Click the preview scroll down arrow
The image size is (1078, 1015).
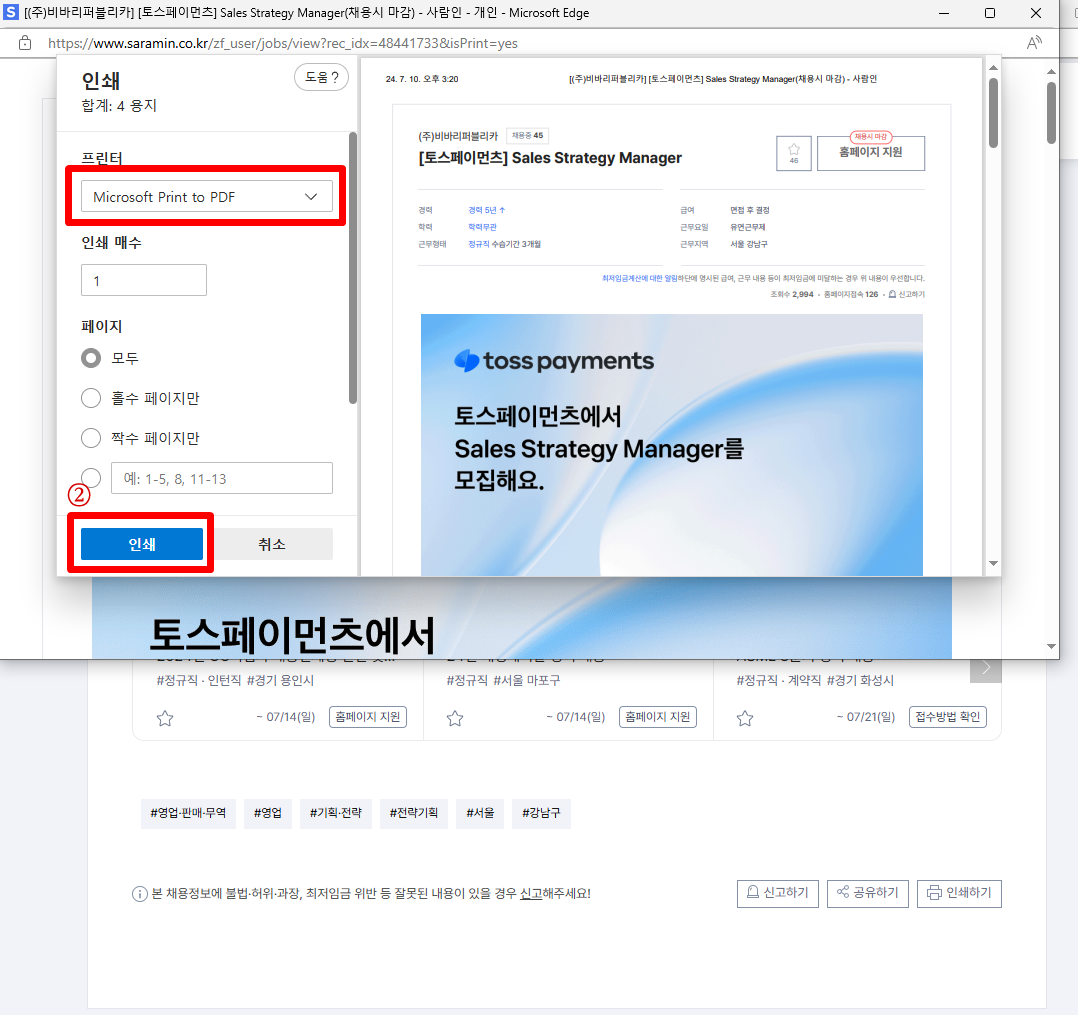[x=993, y=563]
